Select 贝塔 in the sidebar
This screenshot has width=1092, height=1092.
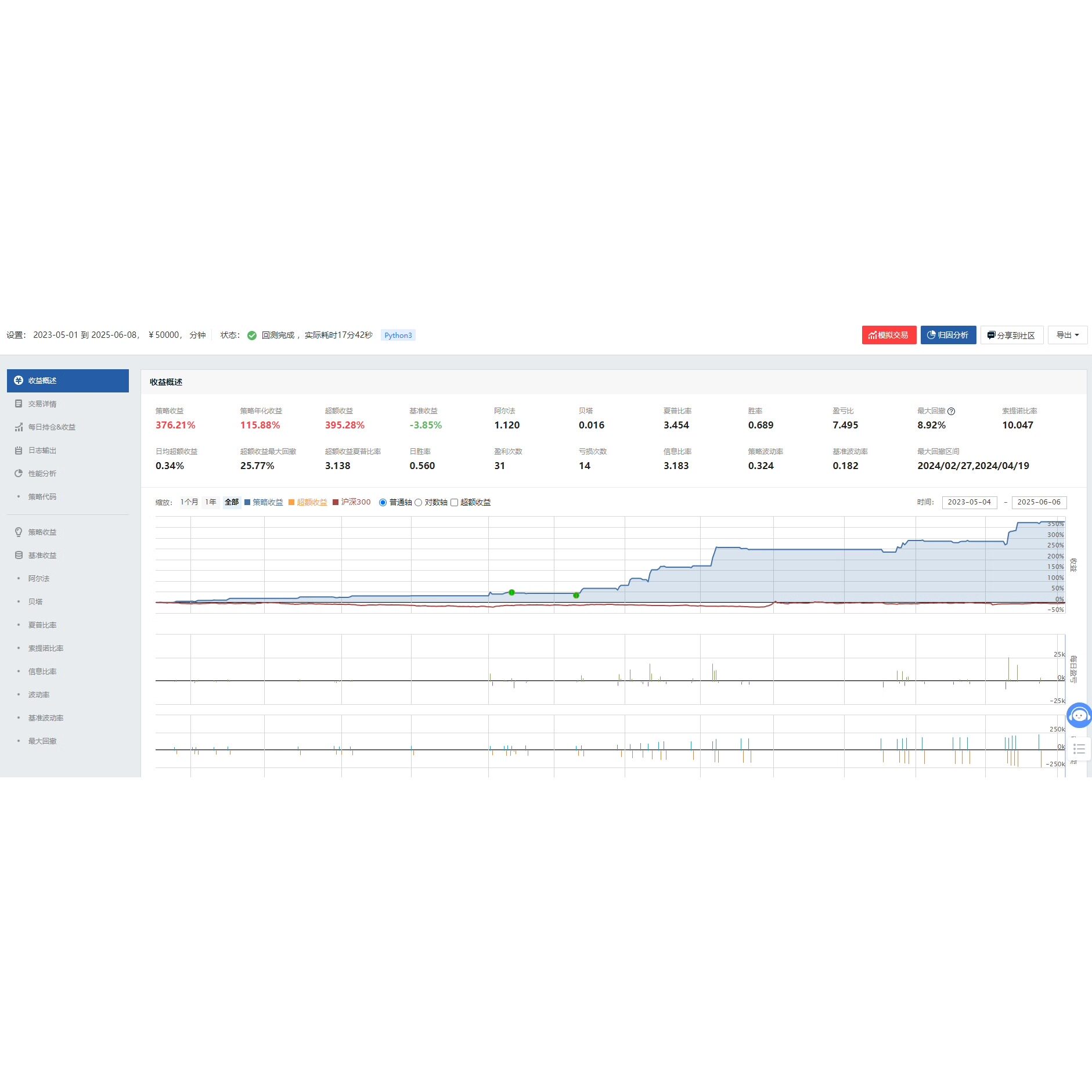pyautogui.click(x=35, y=602)
